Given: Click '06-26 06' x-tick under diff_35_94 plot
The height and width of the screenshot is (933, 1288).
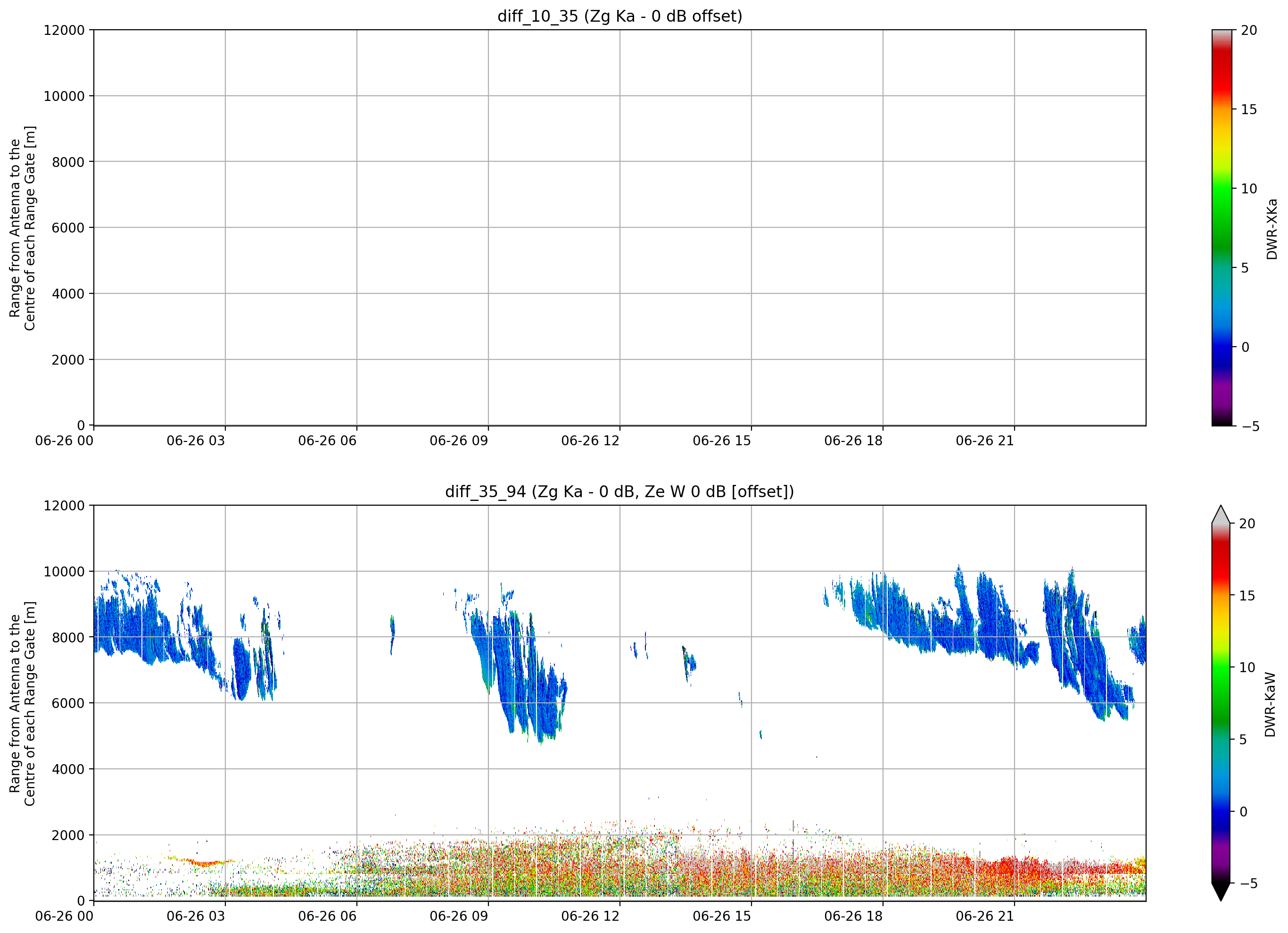Looking at the screenshot, I should click(x=327, y=916).
